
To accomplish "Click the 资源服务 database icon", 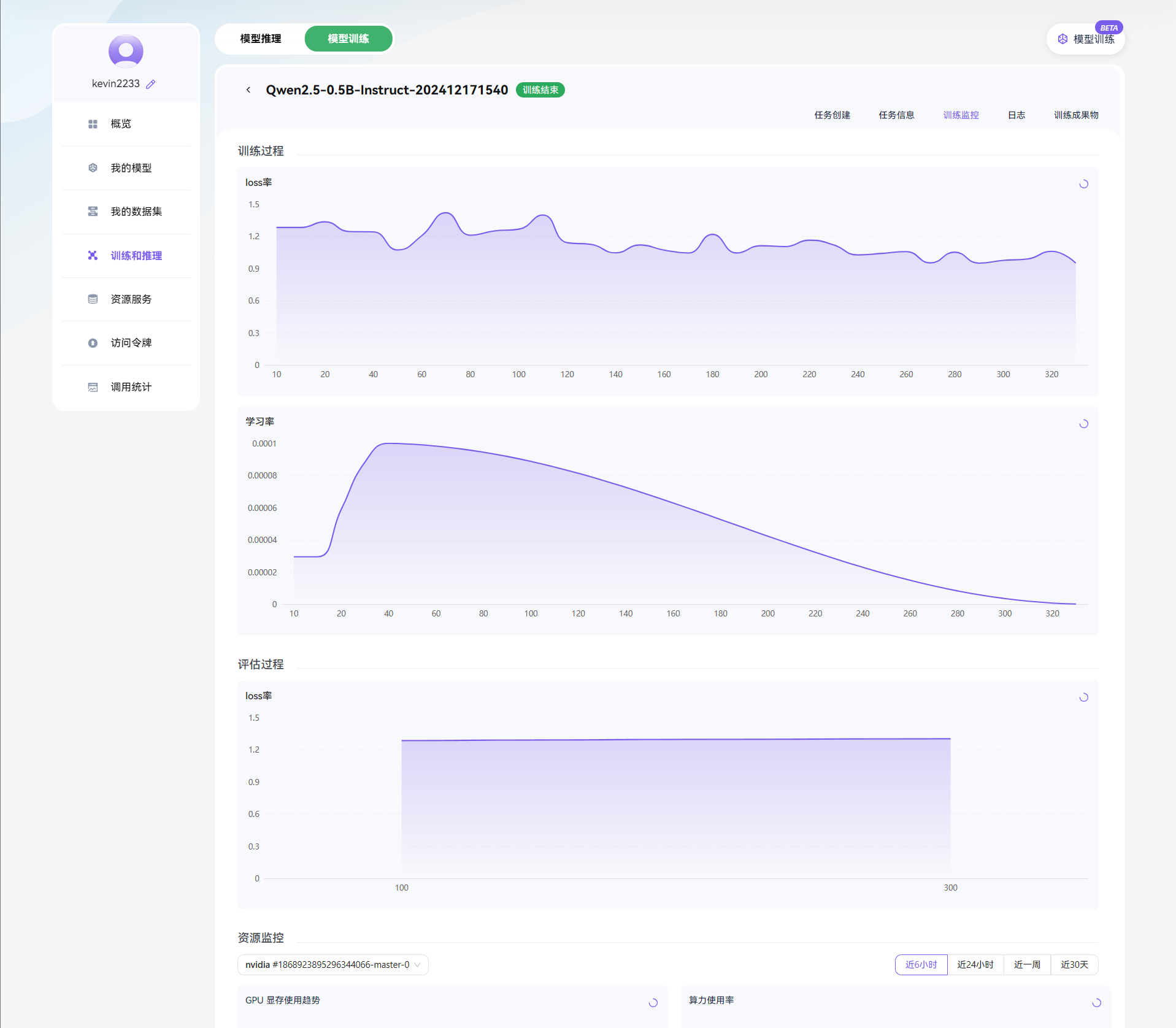I will (93, 299).
